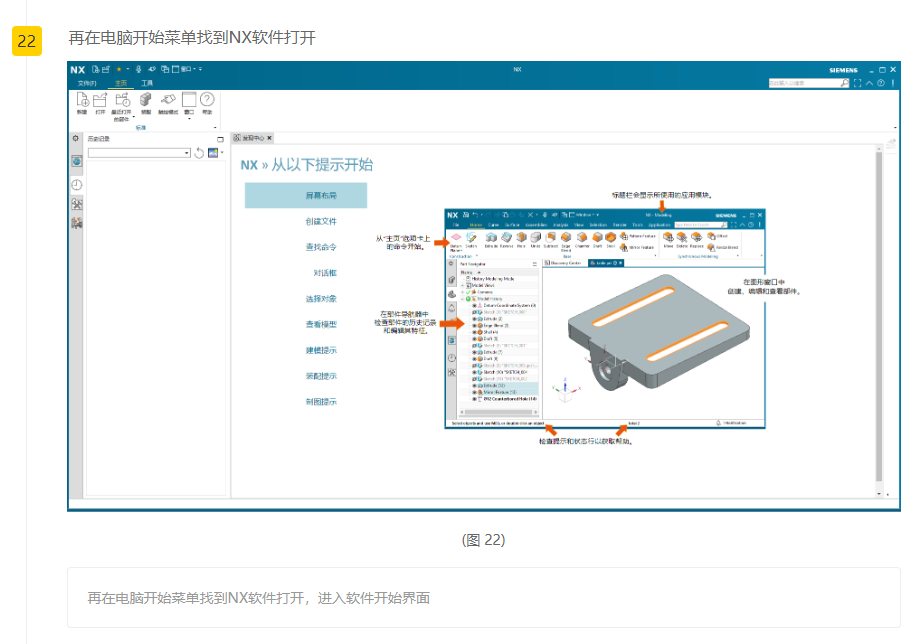This screenshot has height=644, width=921.
Task: Click the scrollbar up arrow in 发现中心
Action: point(879,148)
